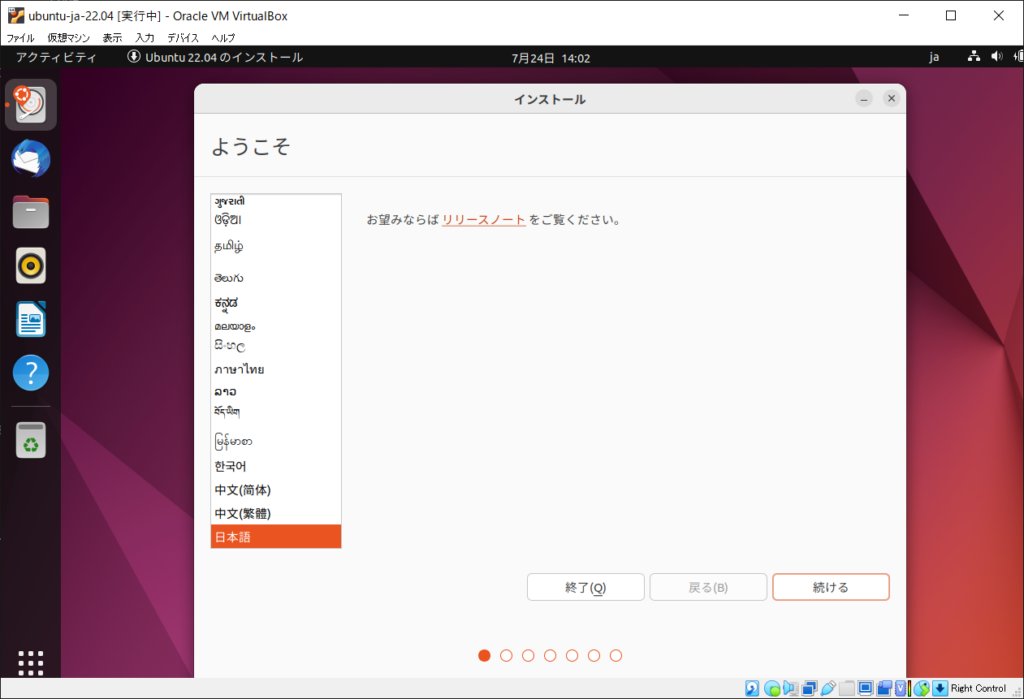Select 中文(繁體) in the language list

[276, 513]
